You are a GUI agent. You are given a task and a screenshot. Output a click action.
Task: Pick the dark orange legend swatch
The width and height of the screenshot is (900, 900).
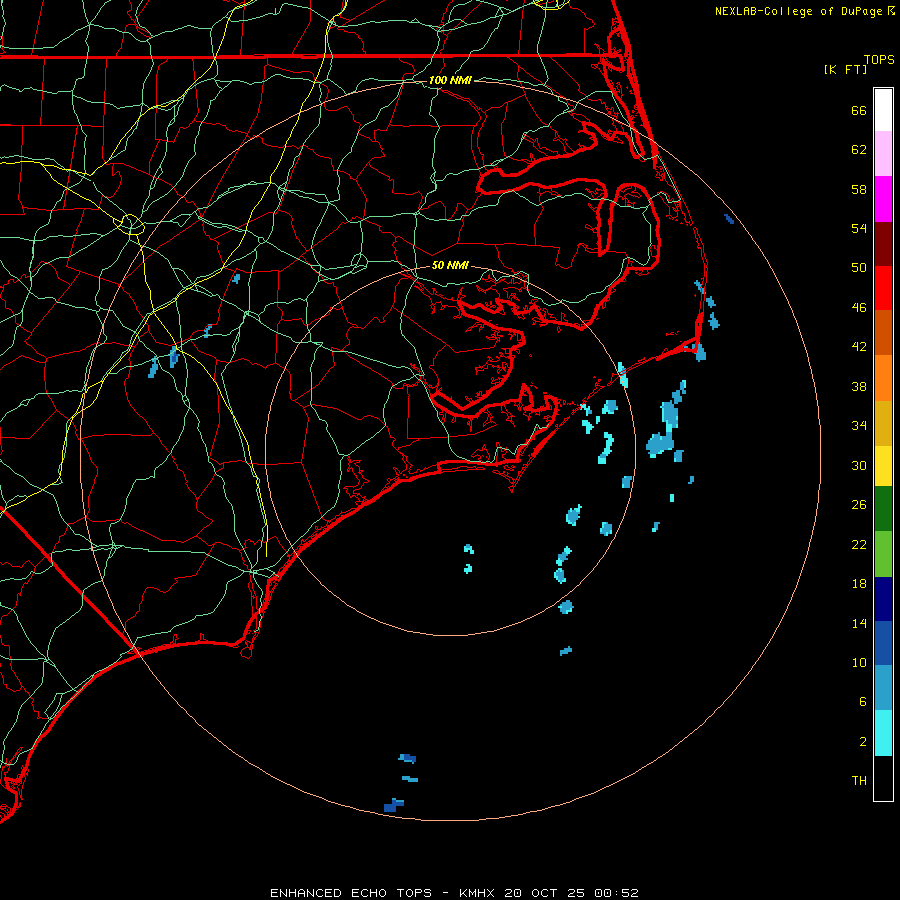pyautogui.click(x=883, y=332)
